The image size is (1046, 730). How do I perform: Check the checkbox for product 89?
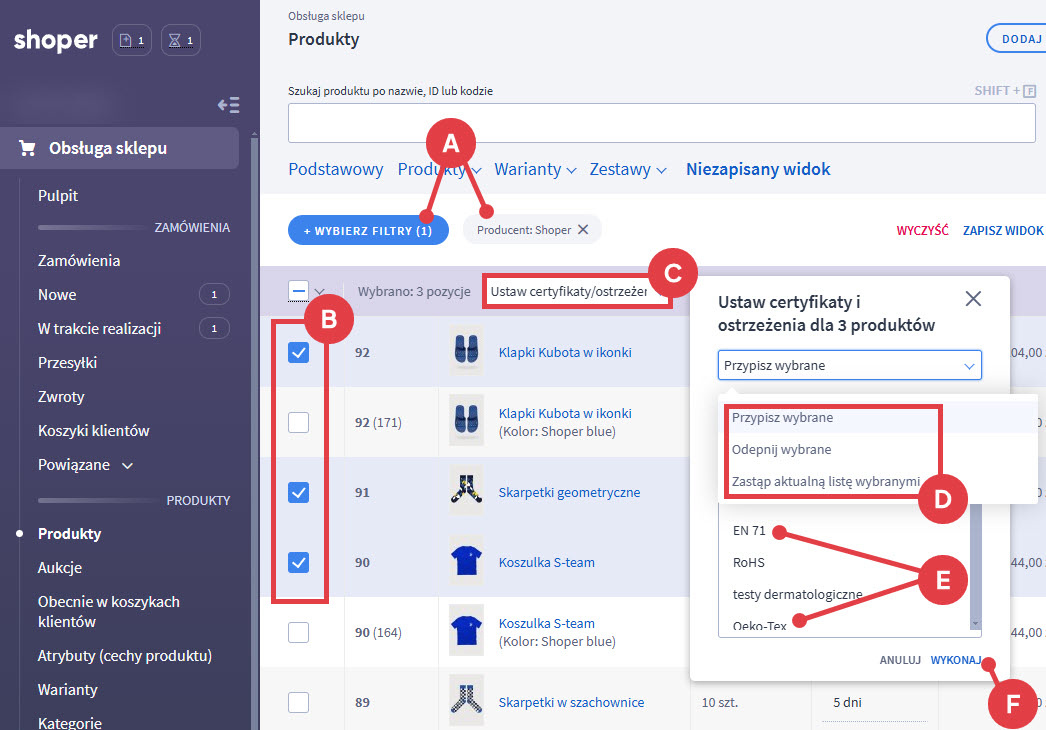coord(298,702)
